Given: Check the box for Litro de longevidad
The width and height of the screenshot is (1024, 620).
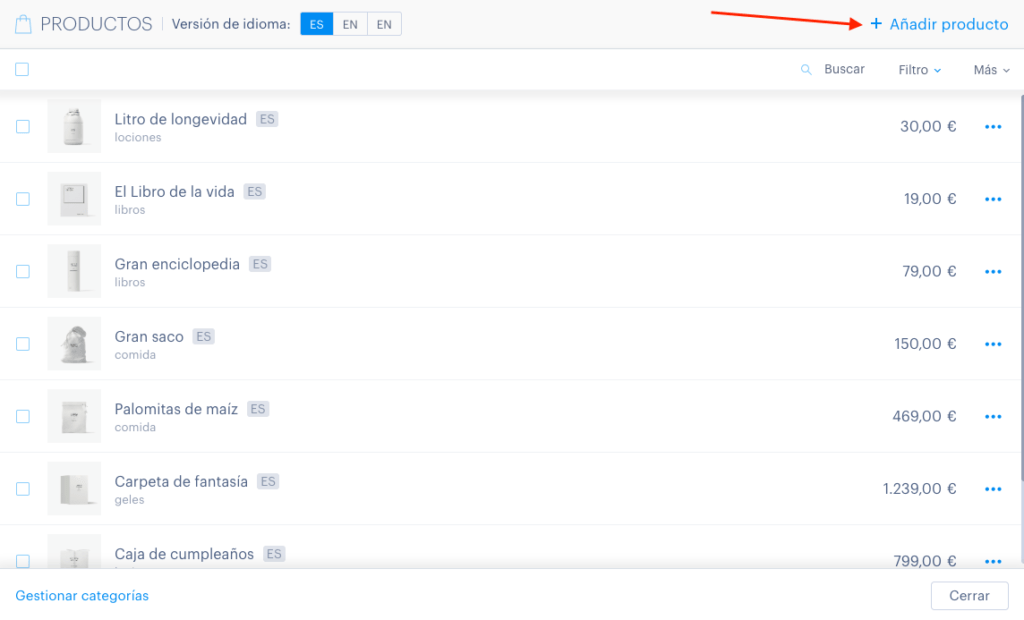Looking at the screenshot, I should click(23, 127).
